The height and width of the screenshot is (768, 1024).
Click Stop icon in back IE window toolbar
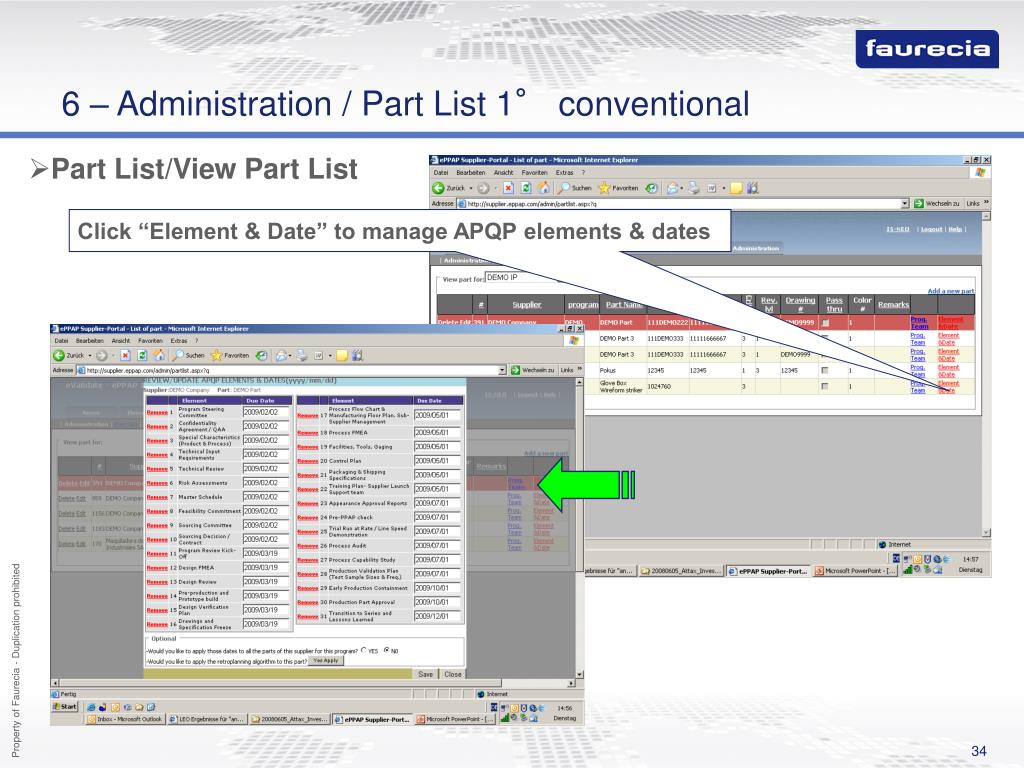pos(508,188)
